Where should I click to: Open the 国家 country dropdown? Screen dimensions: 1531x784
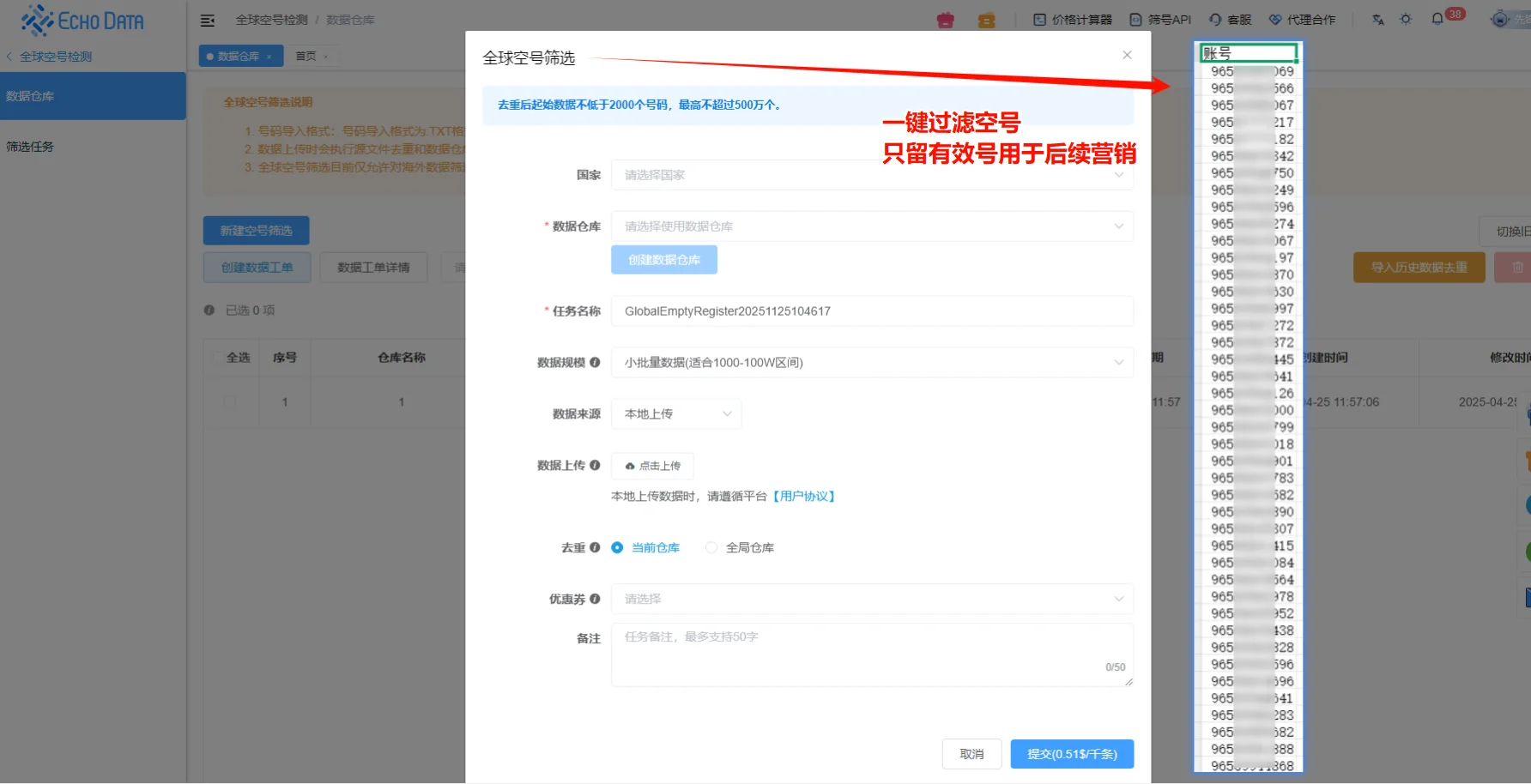click(x=871, y=174)
